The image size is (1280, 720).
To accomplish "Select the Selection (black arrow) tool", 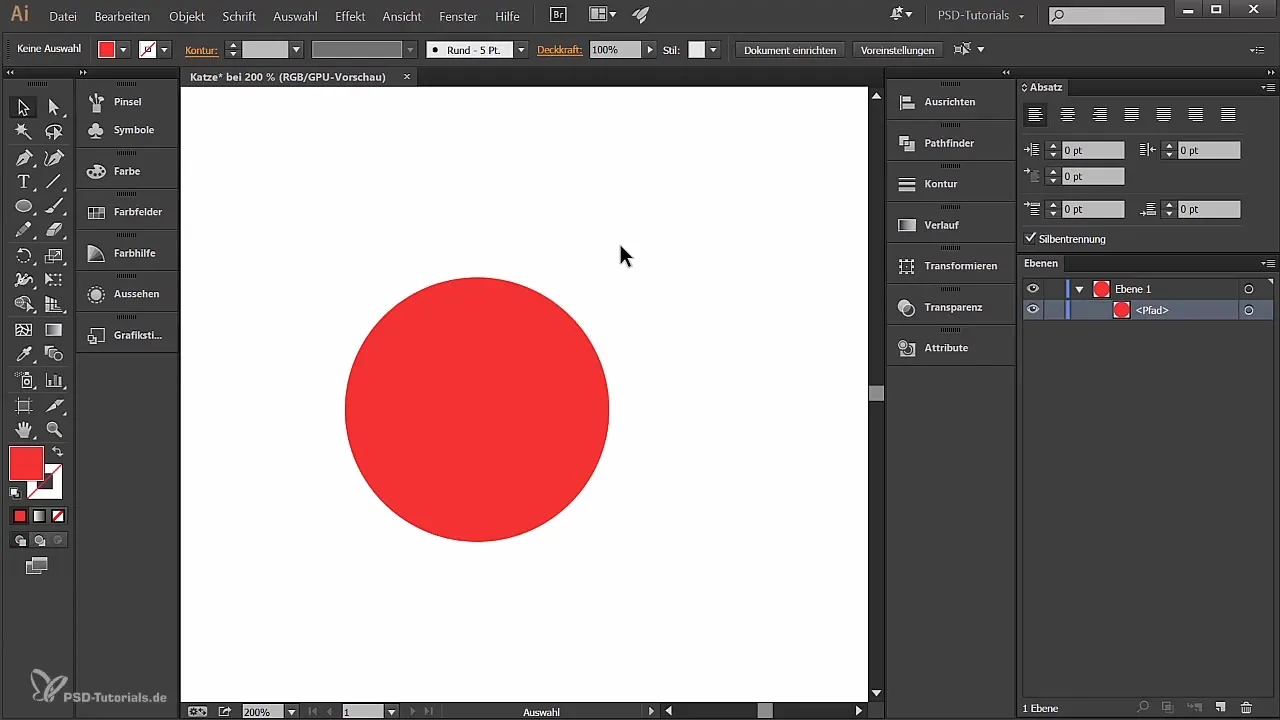I will 23,107.
